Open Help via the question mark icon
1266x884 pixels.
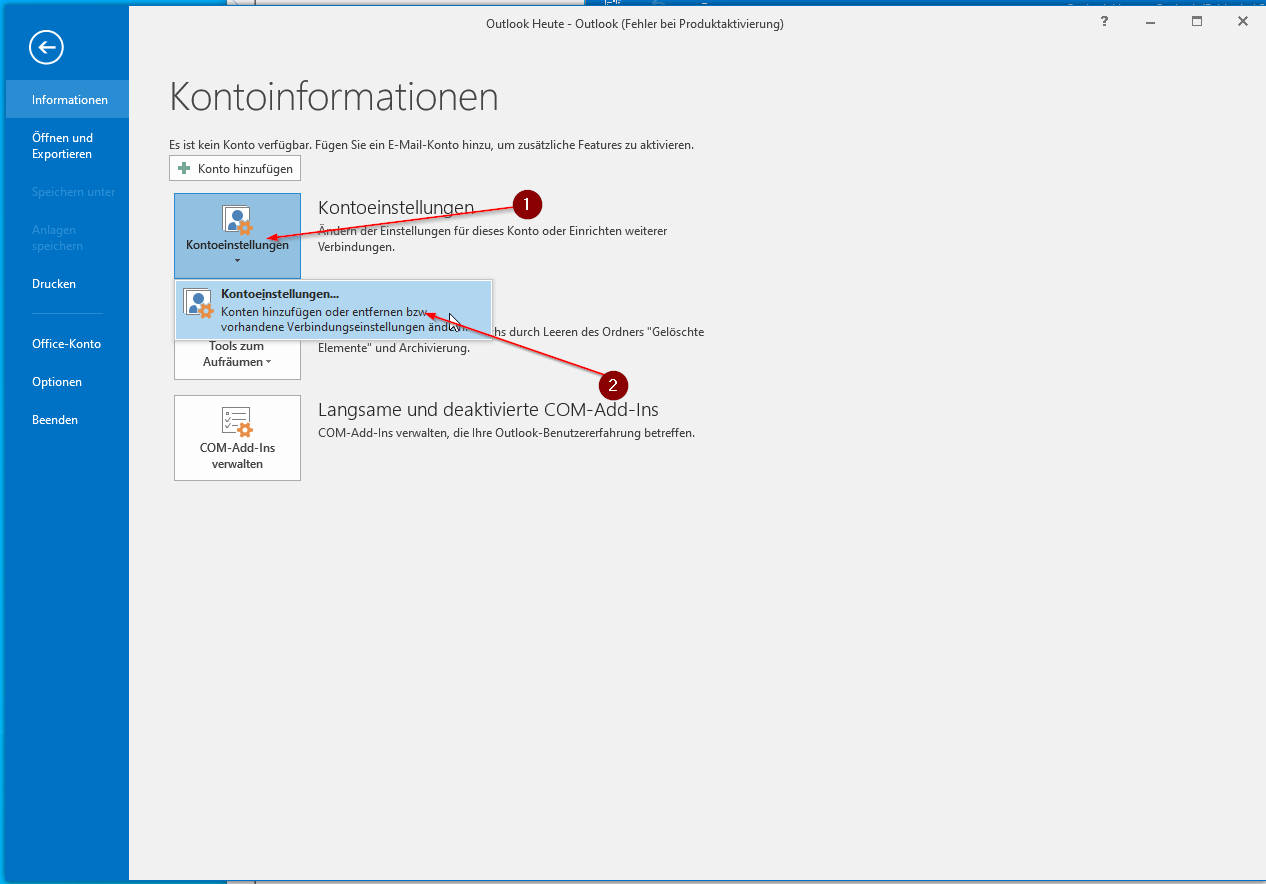(1107, 21)
